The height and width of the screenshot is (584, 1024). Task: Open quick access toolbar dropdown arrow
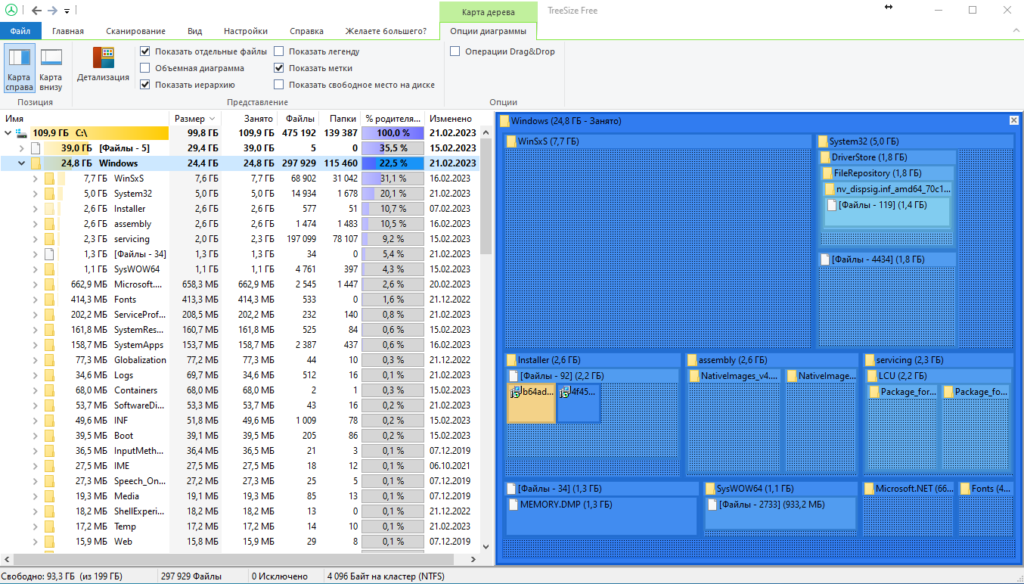pyautogui.click(x=67, y=11)
